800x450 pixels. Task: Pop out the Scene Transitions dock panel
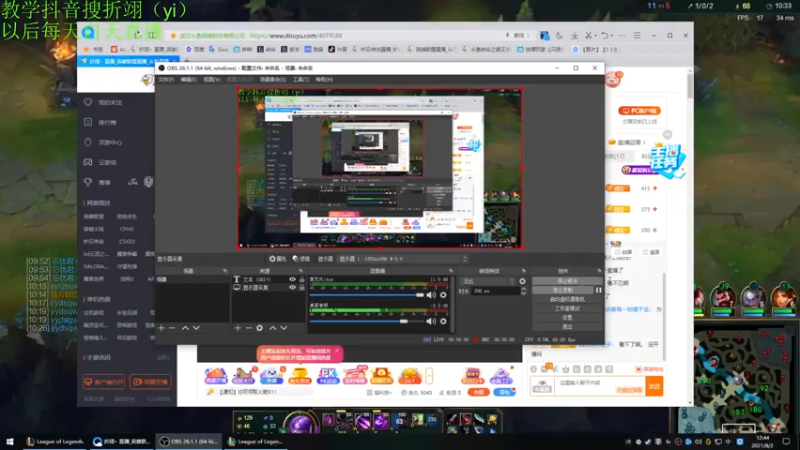coord(523,271)
